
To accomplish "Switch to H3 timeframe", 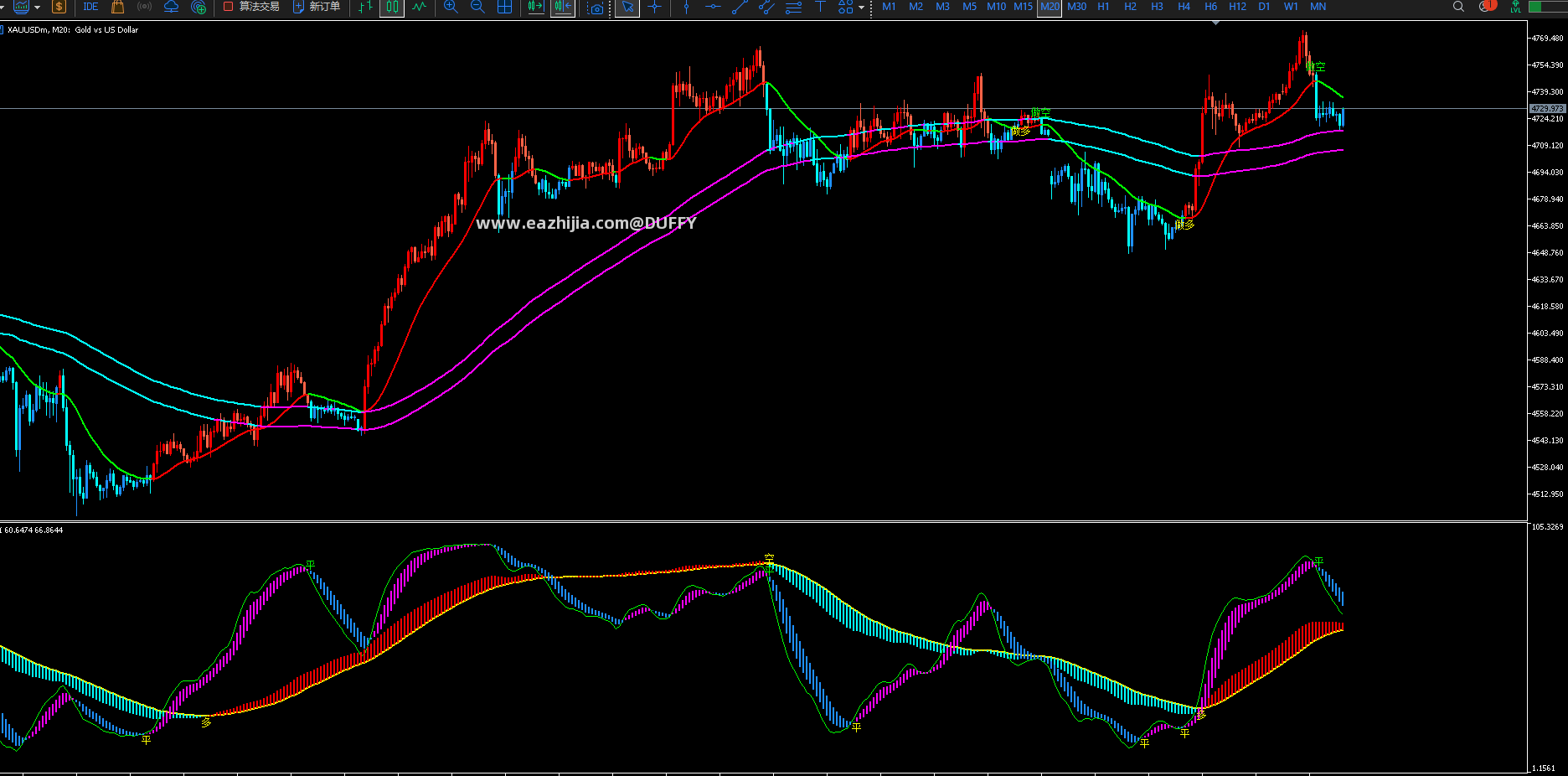I will pyautogui.click(x=1157, y=7).
